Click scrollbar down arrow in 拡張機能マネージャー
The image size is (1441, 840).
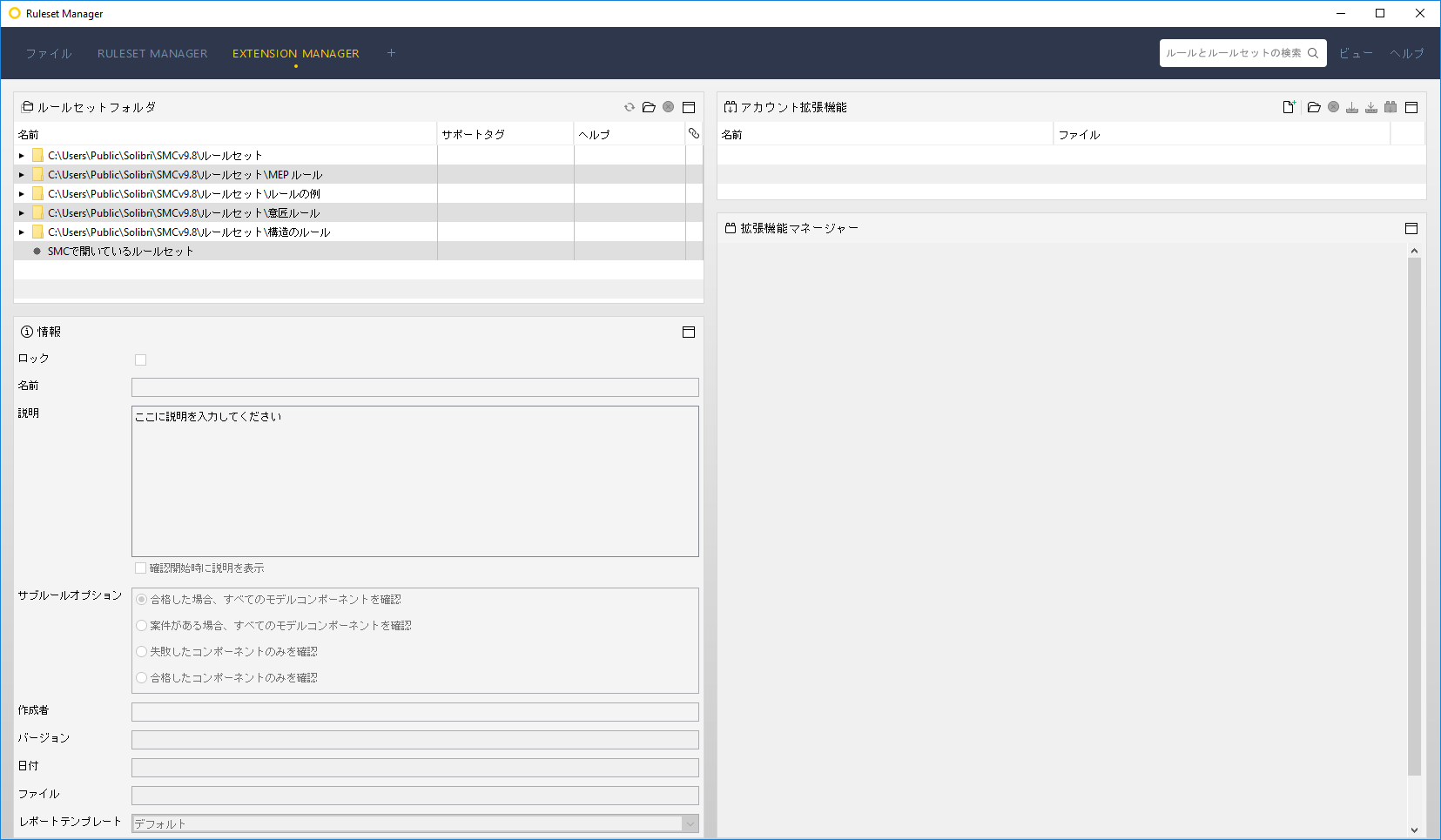[1414, 830]
